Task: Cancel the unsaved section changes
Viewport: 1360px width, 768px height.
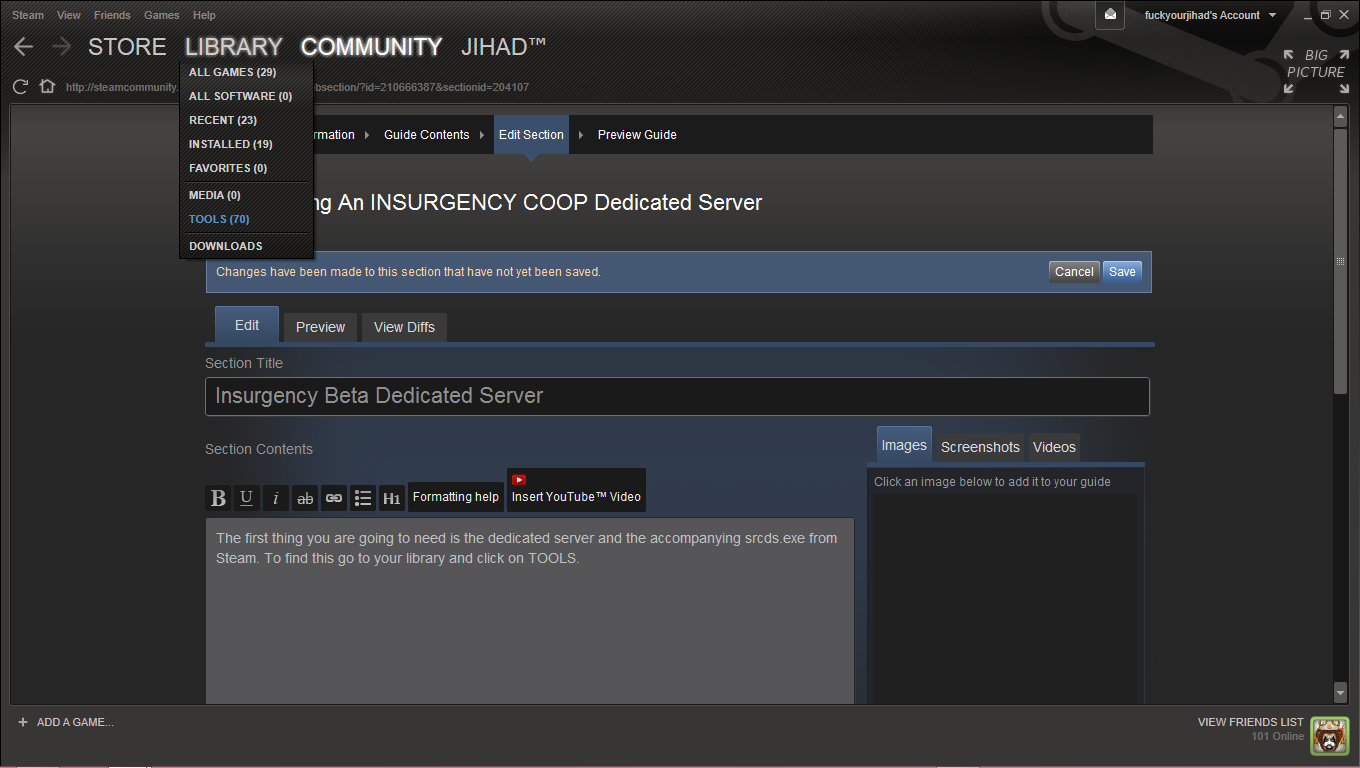Action: [1074, 272]
